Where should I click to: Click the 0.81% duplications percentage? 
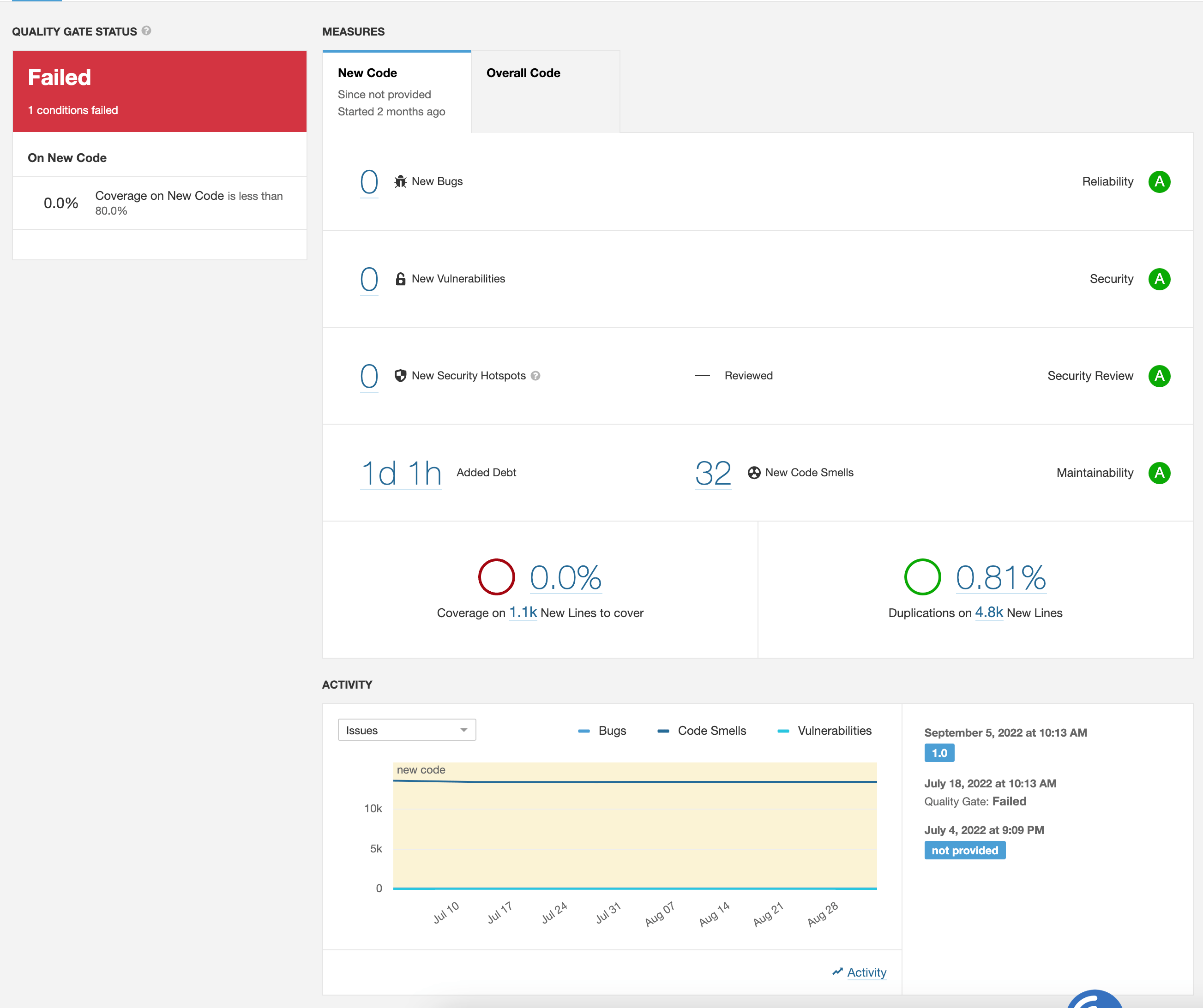pos(1000,577)
